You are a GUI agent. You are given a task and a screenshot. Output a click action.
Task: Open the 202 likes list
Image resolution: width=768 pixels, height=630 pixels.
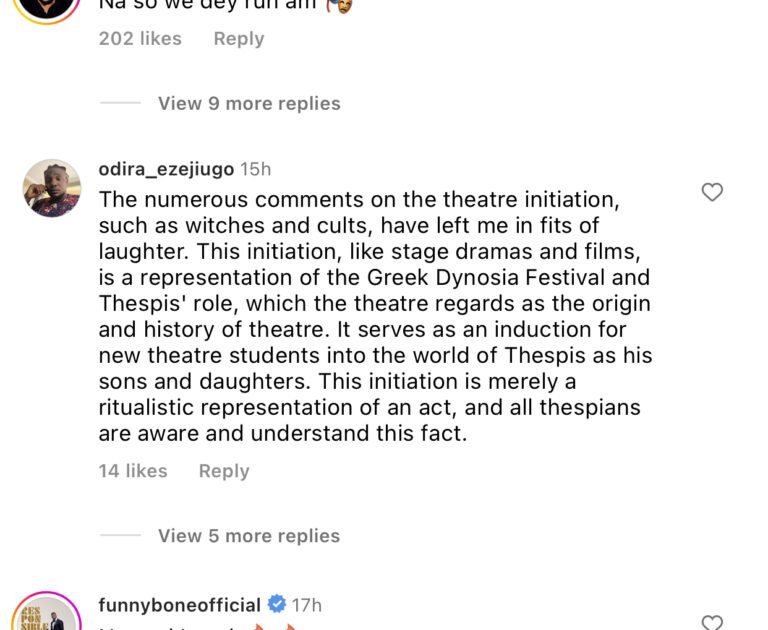click(140, 39)
